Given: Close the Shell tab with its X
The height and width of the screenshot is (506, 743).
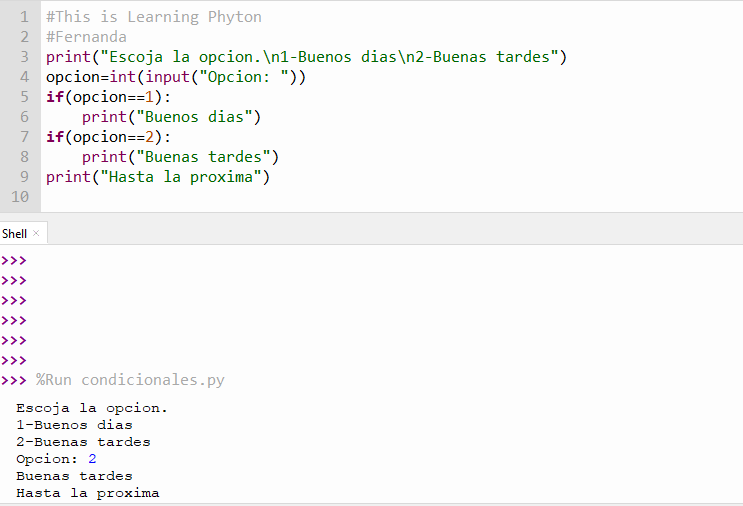Looking at the screenshot, I should (37, 233).
